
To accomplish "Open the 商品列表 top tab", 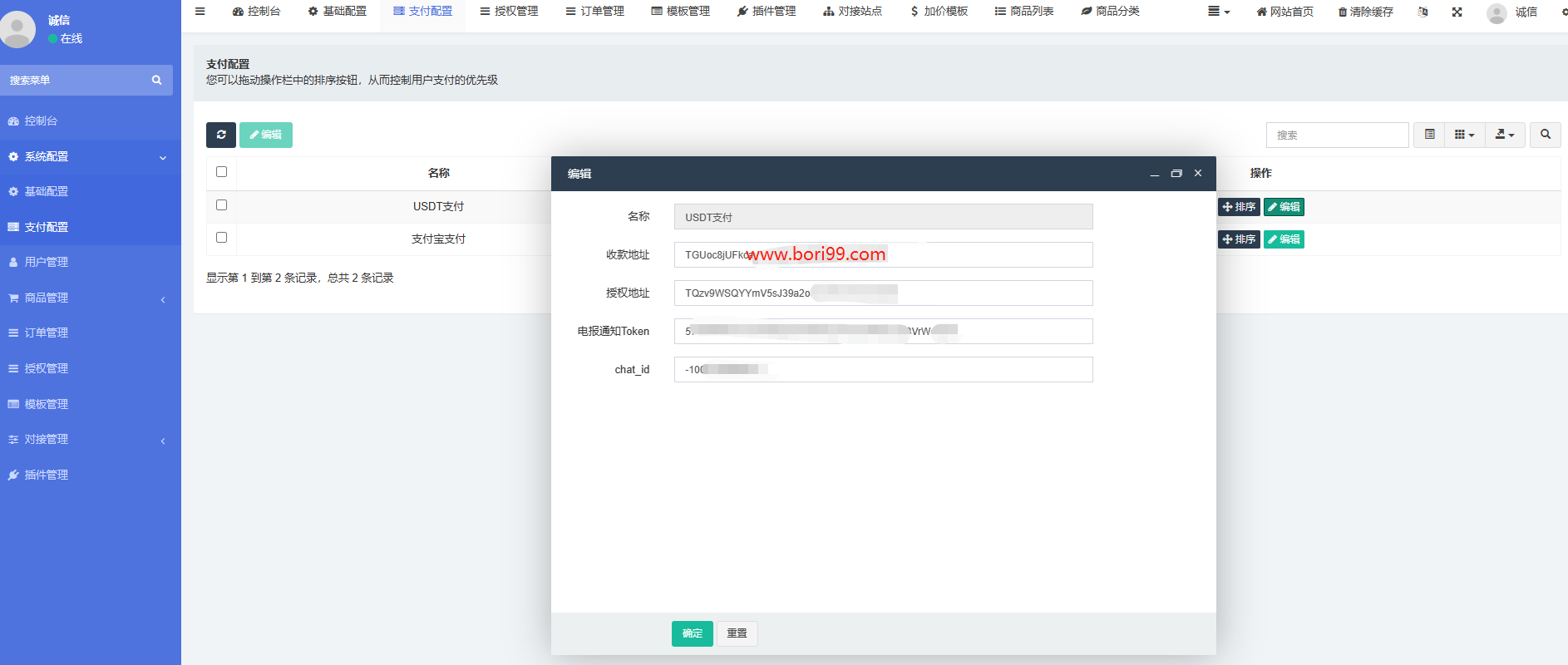I will (x=1024, y=12).
